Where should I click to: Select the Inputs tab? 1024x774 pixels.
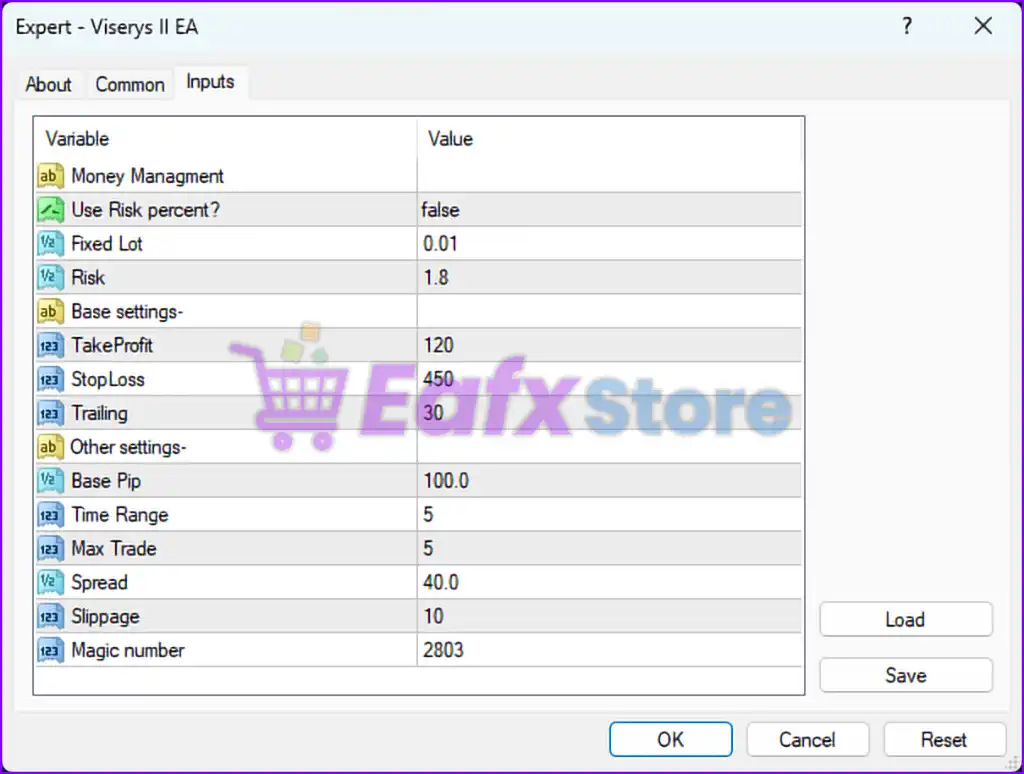[210, 82]
